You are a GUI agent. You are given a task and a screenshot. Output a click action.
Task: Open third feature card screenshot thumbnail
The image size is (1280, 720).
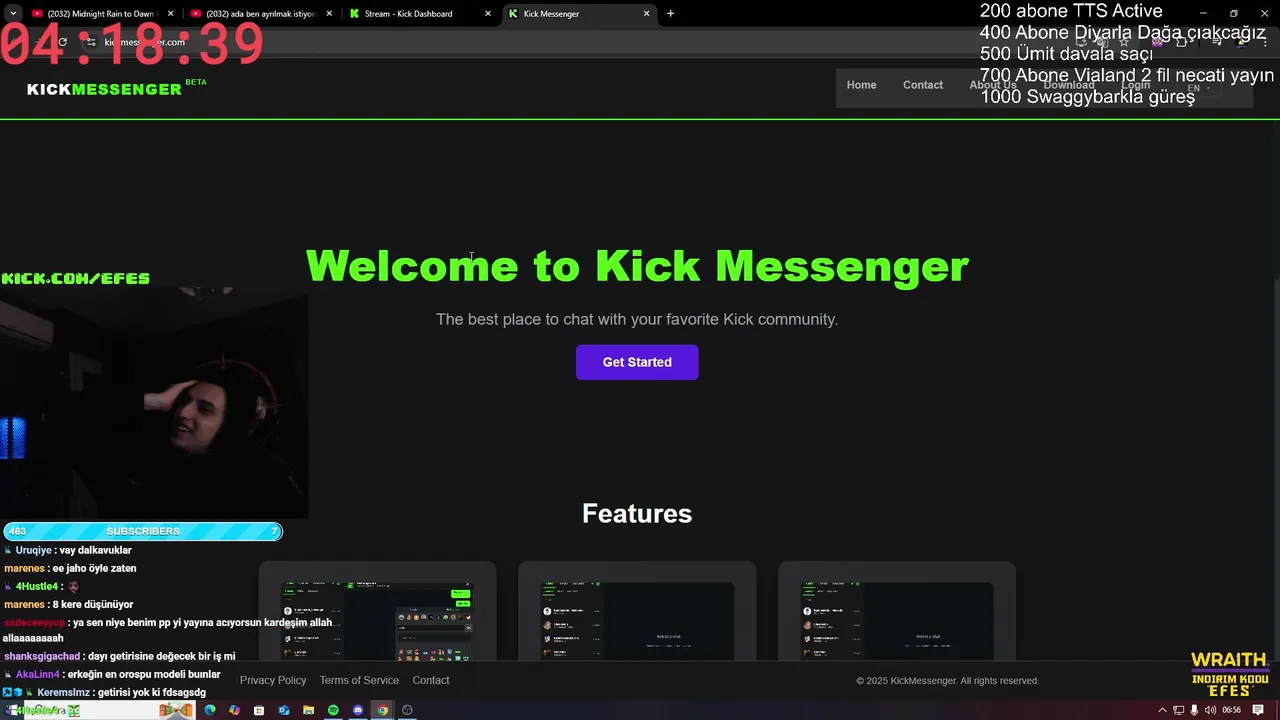click(897, 620)
